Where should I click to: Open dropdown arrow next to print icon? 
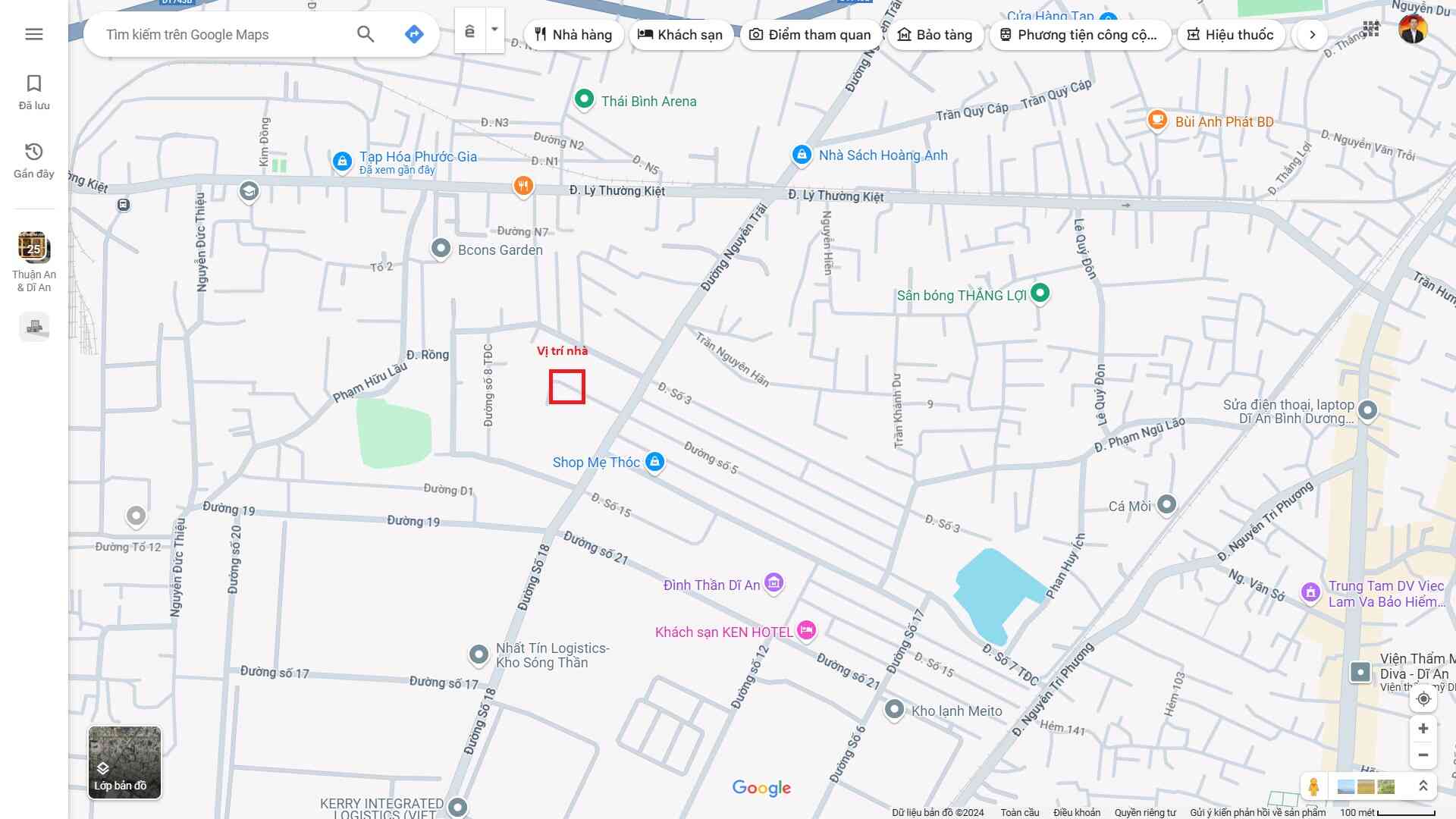click(494, 30)
